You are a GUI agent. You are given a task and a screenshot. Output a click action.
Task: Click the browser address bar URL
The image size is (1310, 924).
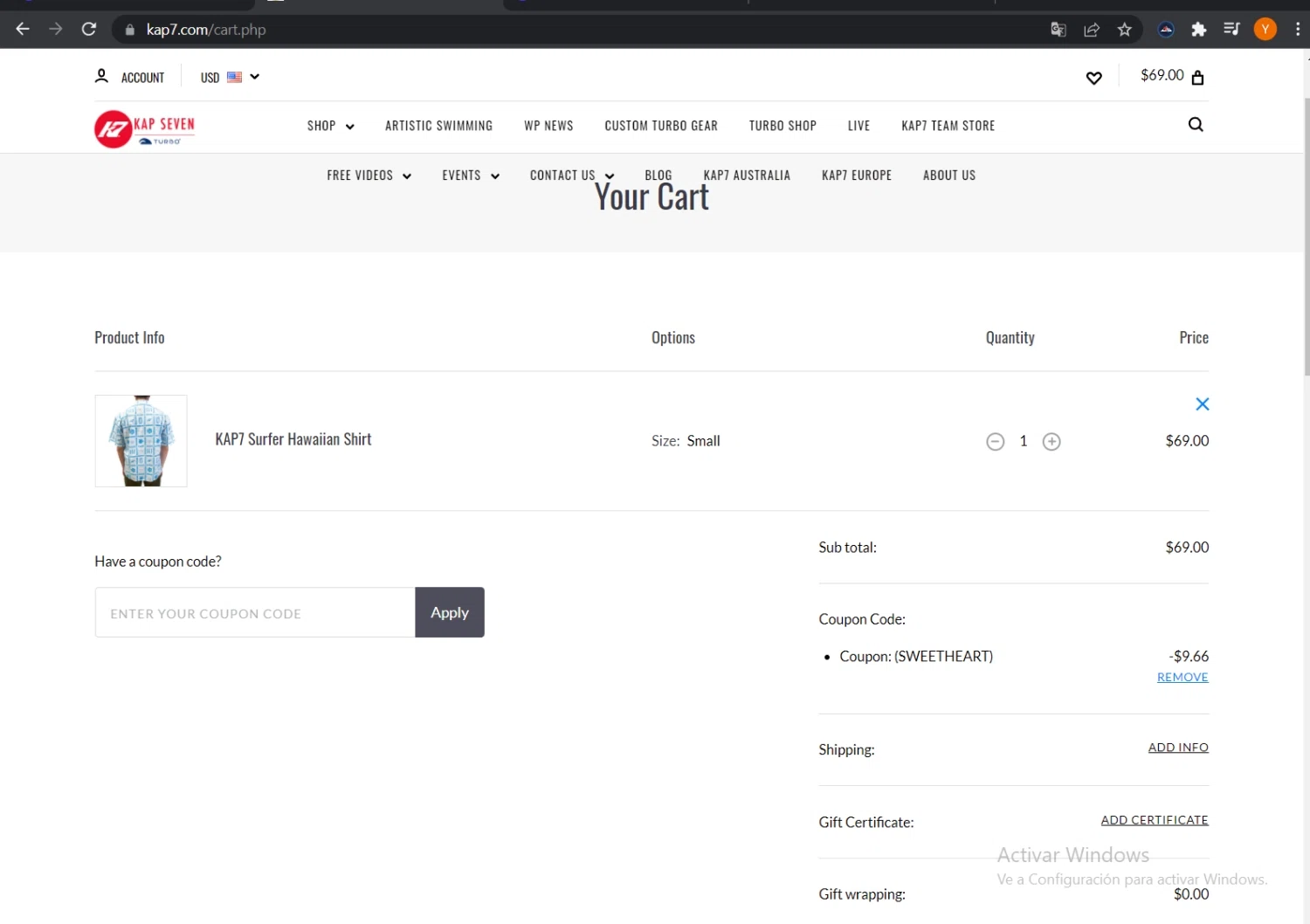tap(206, 30)
